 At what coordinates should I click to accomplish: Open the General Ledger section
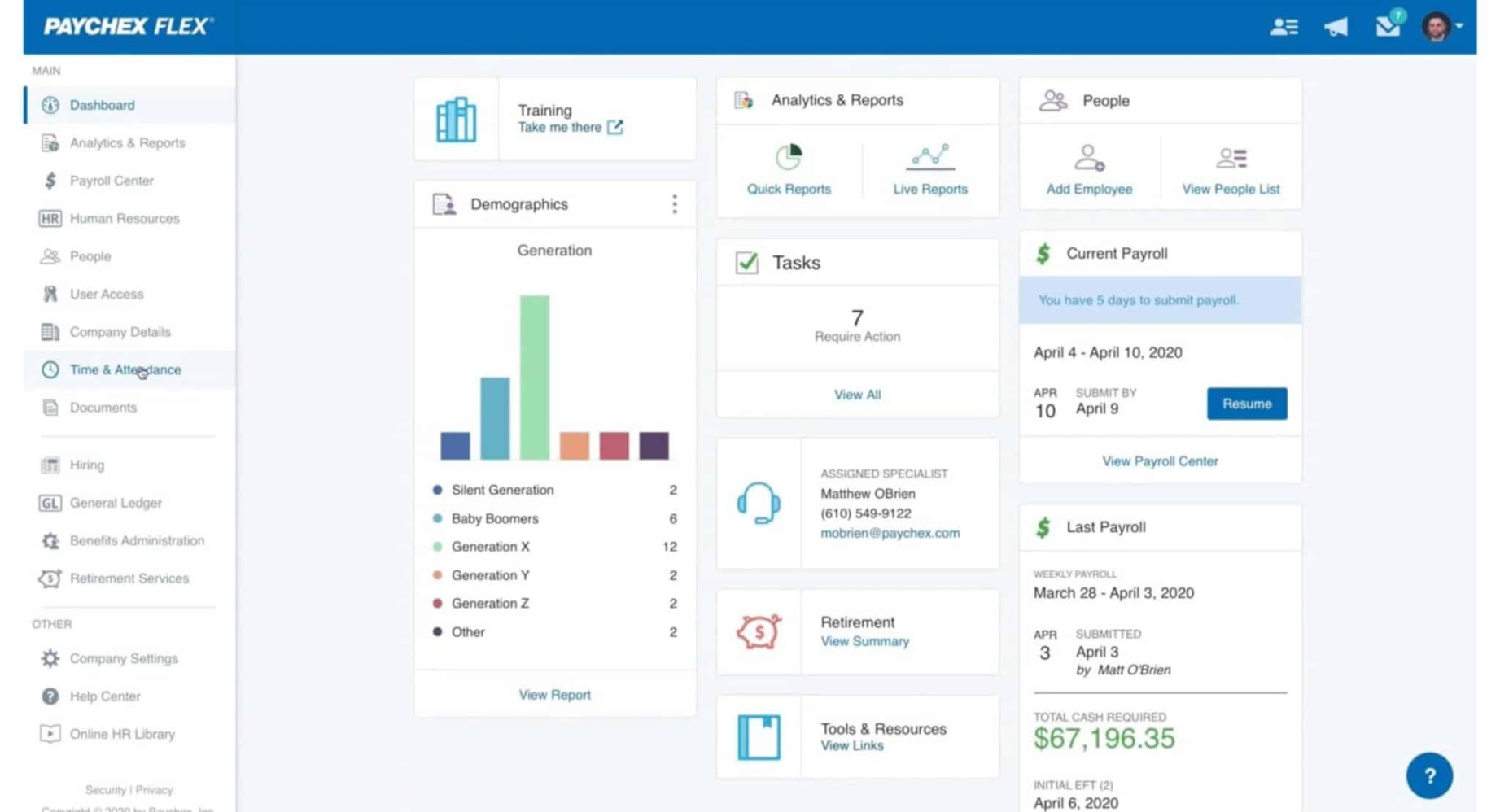point(115,503)
